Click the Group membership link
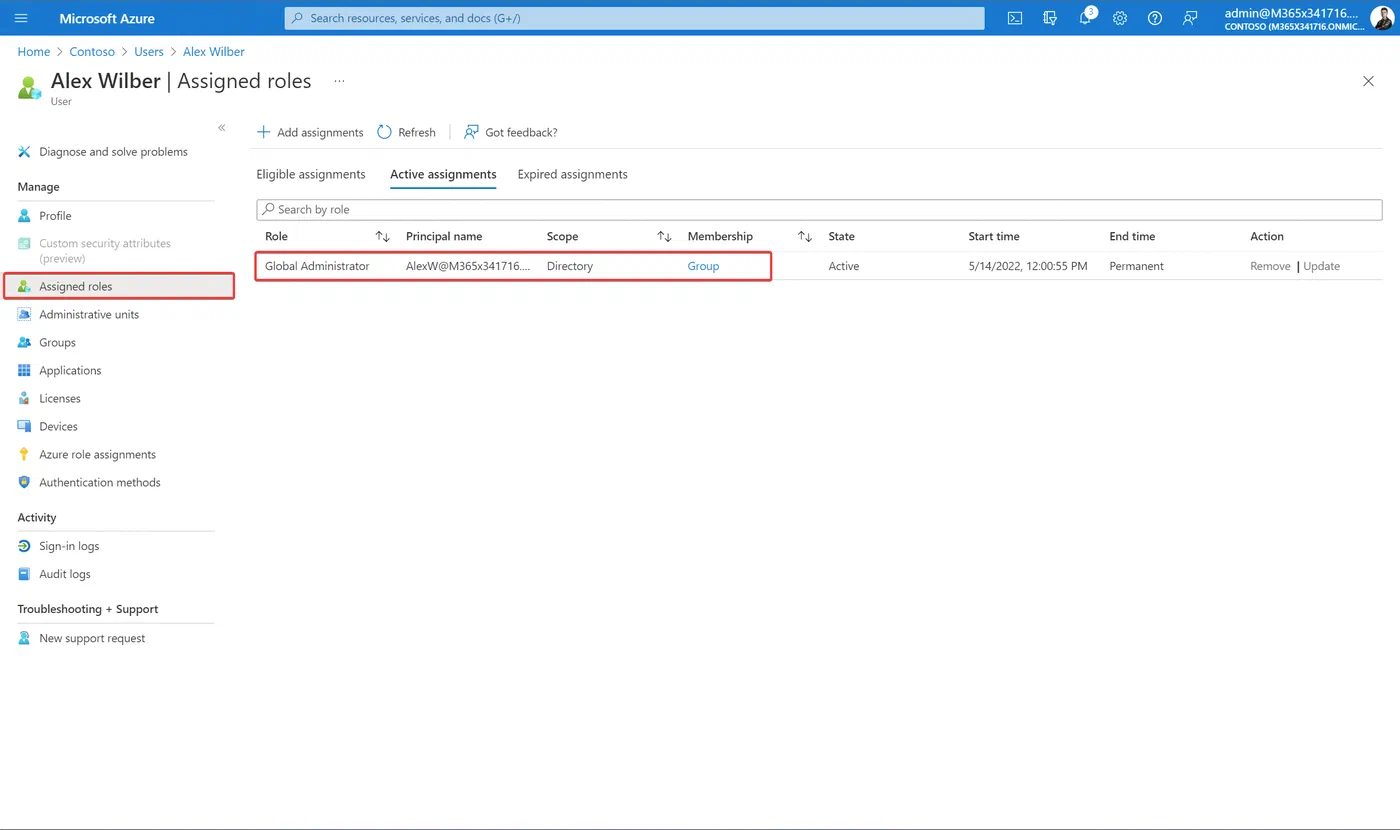This screenshot has width=1400, height=830. click(x=703, y=266)
